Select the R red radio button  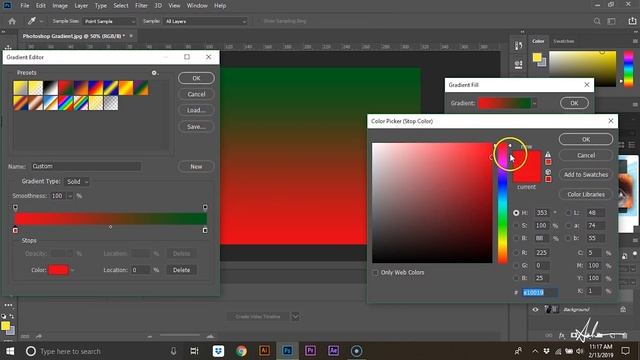(x=516, y=253)
